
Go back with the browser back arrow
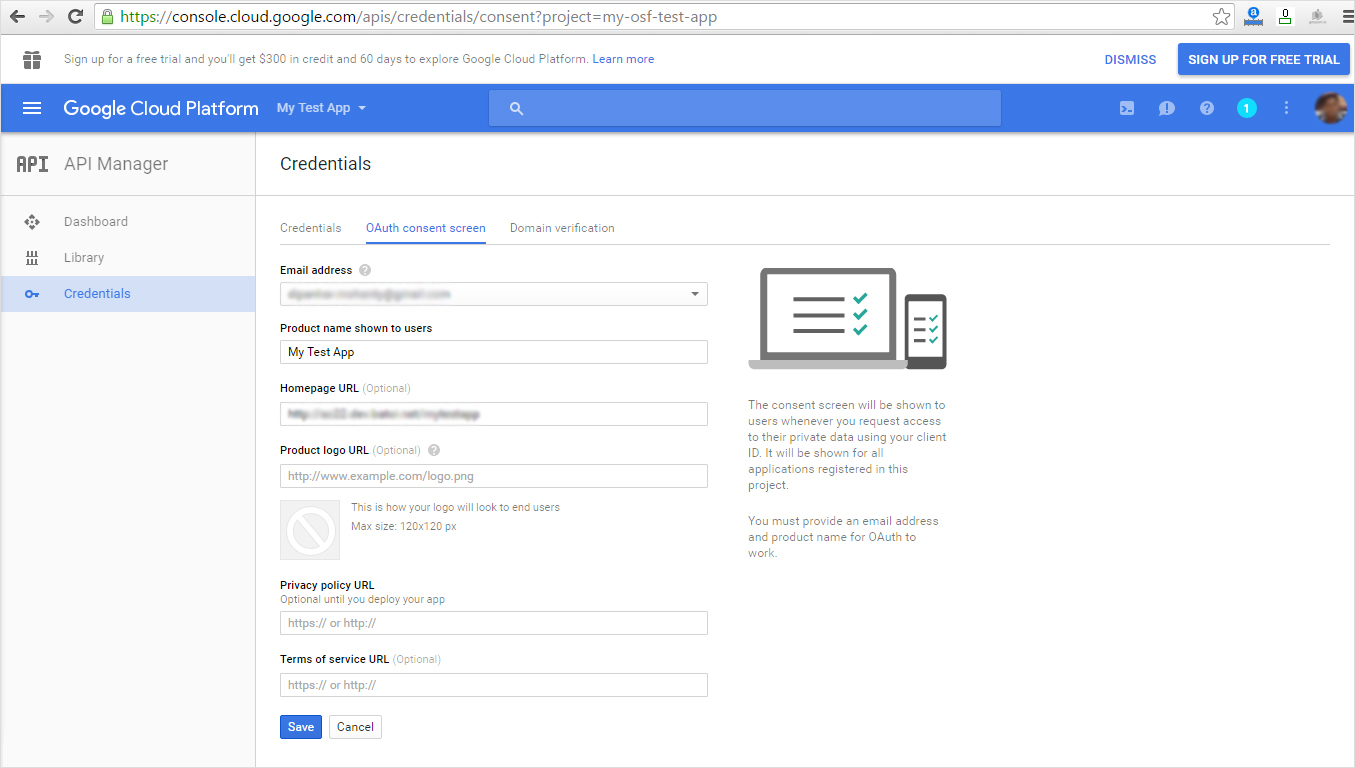tap(17, 17)
